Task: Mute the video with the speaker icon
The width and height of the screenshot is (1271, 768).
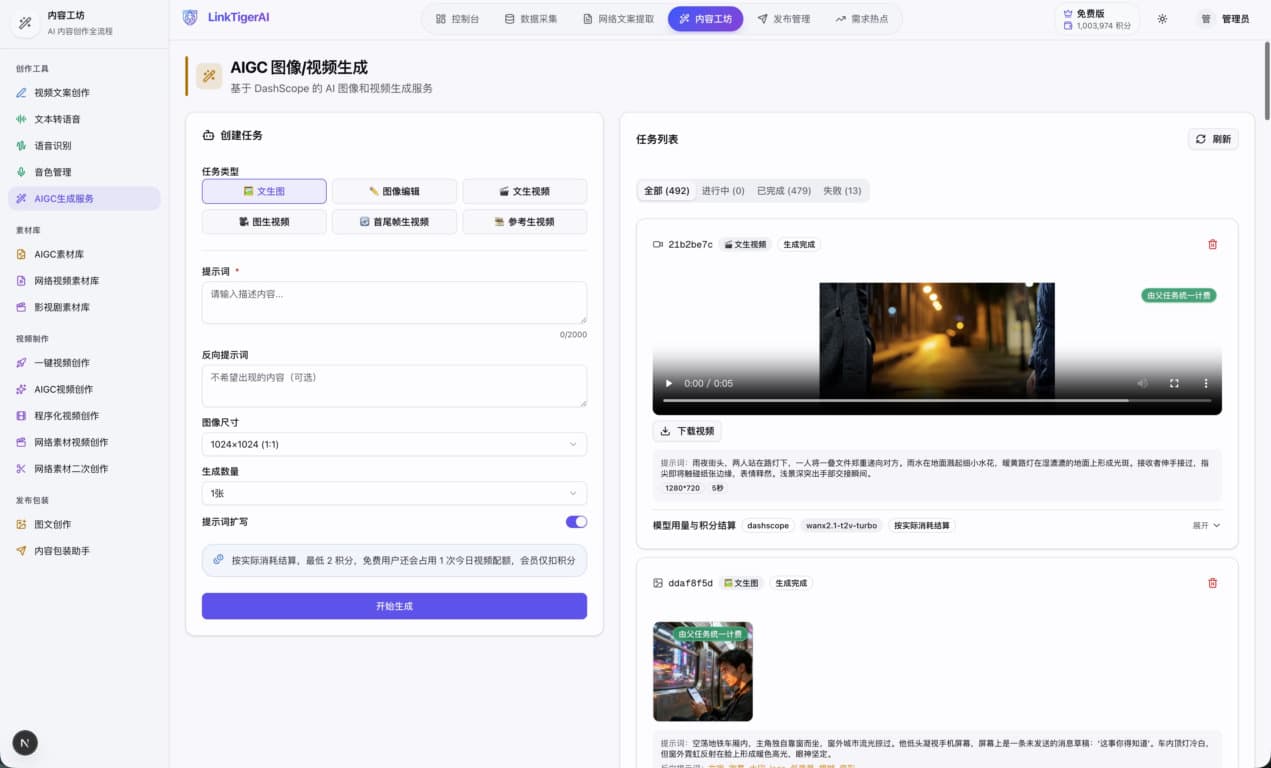Action: point(1142,383)
